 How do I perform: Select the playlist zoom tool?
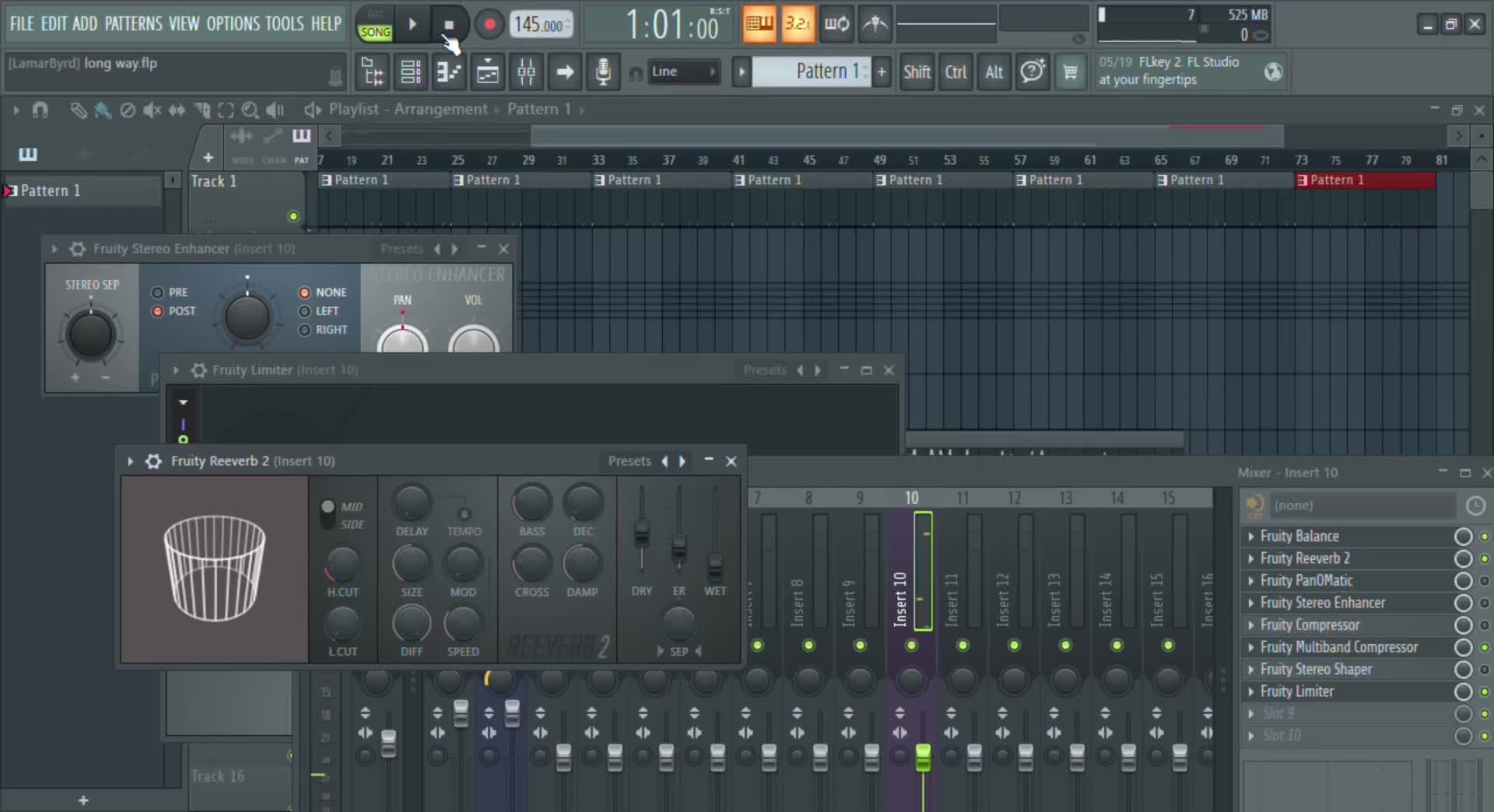251,110
